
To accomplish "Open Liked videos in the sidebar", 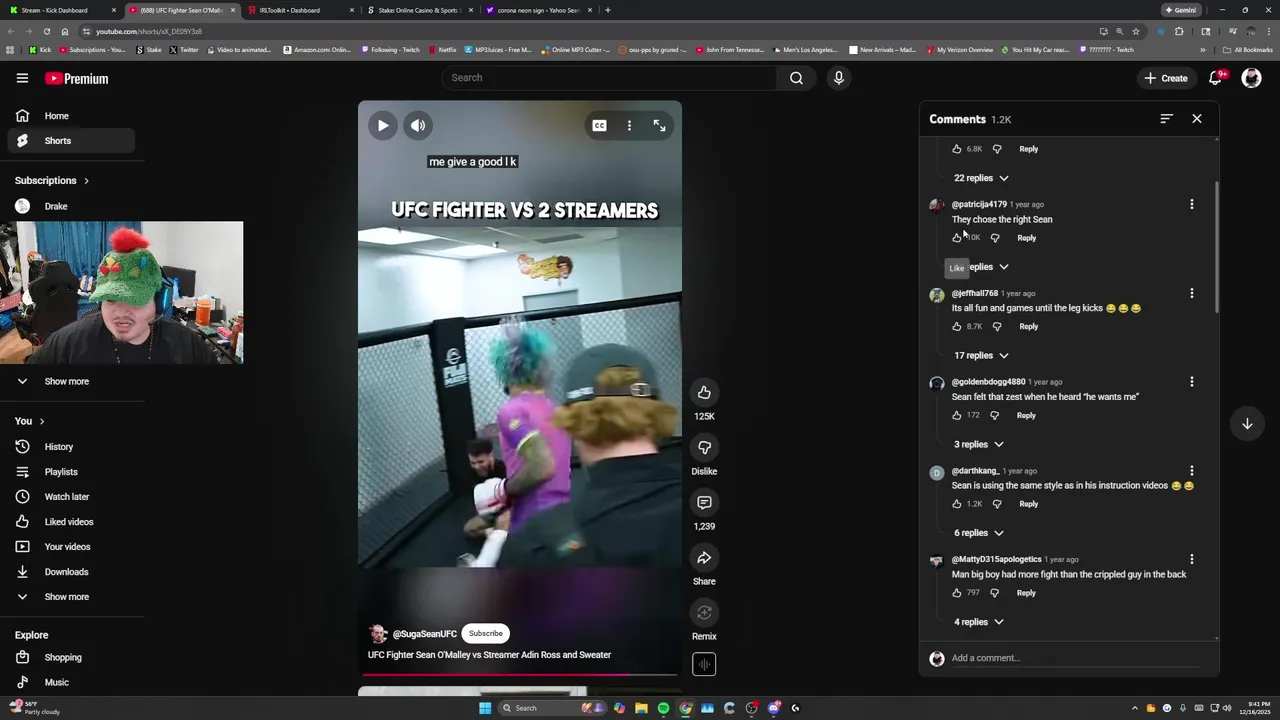I will (x=71, y=522).
